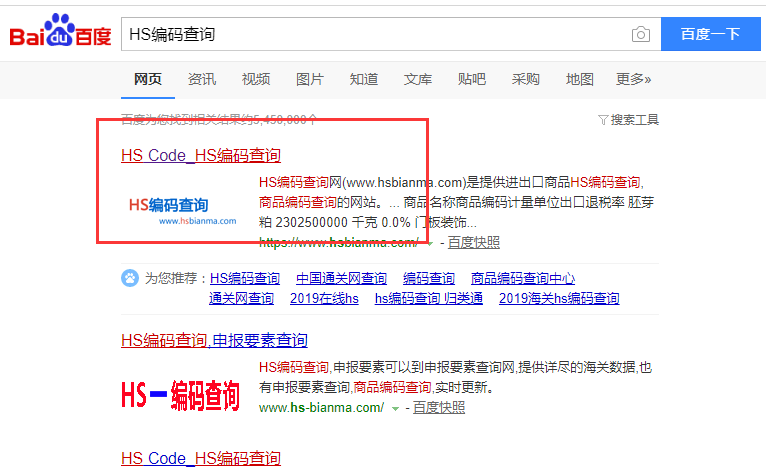
Task: Click the 百度一下 search button
Action: 710,34
